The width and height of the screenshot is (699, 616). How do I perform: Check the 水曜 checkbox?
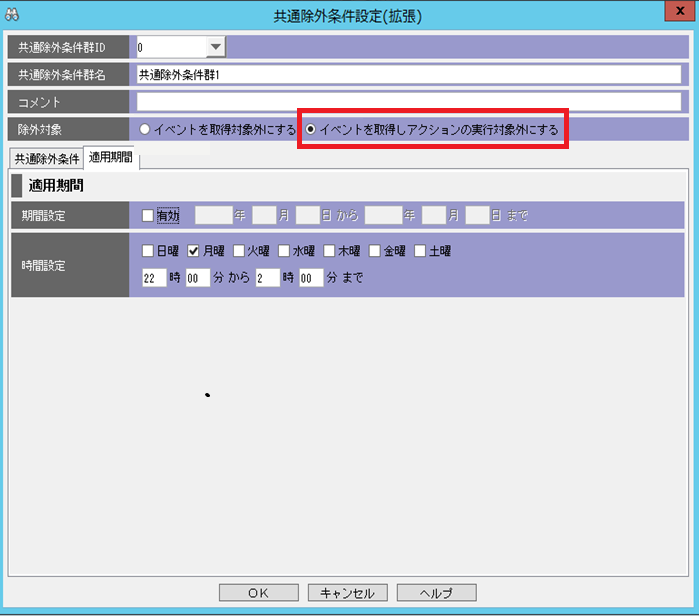pos(284,251)
